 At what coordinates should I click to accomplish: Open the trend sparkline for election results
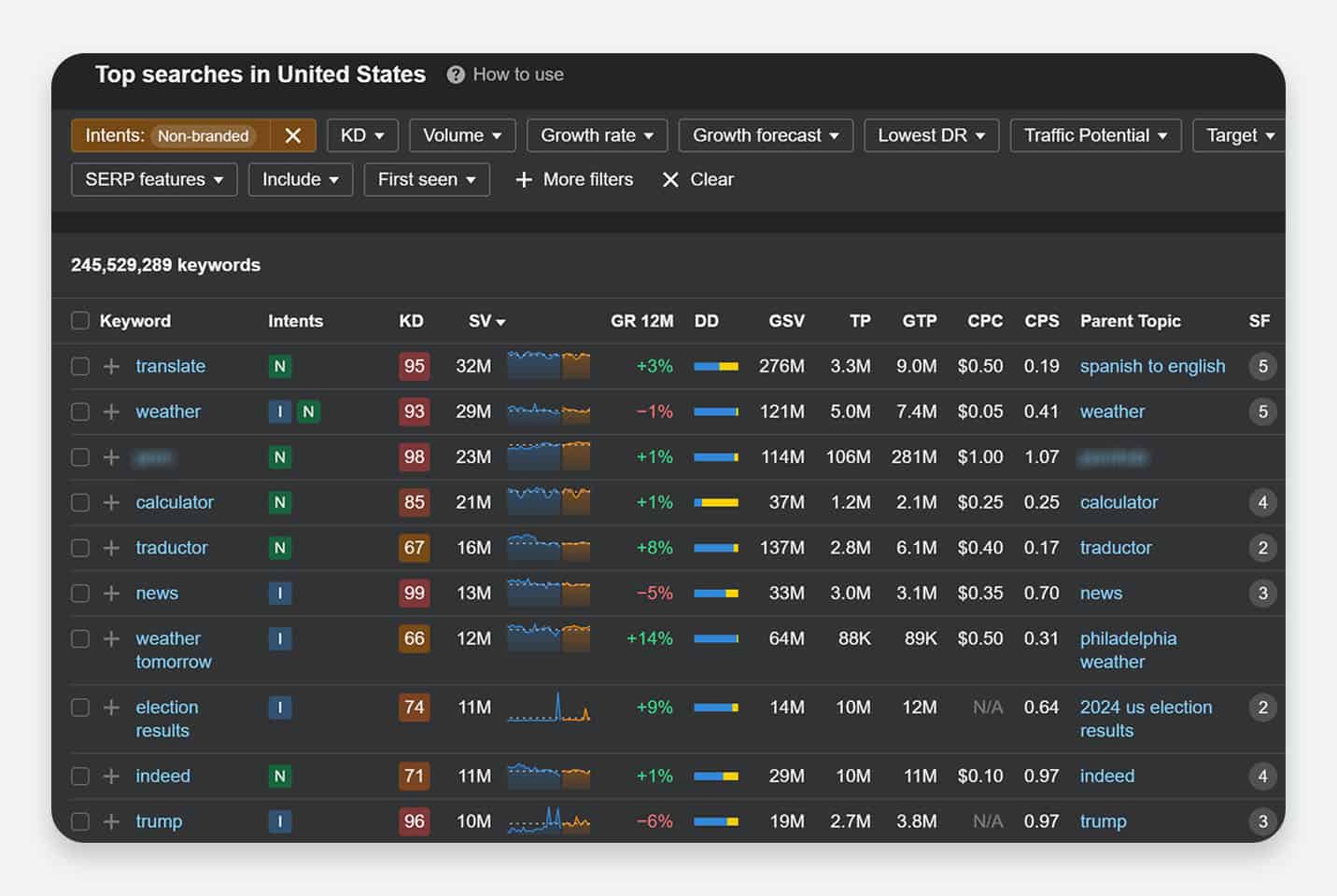(548, 707)
